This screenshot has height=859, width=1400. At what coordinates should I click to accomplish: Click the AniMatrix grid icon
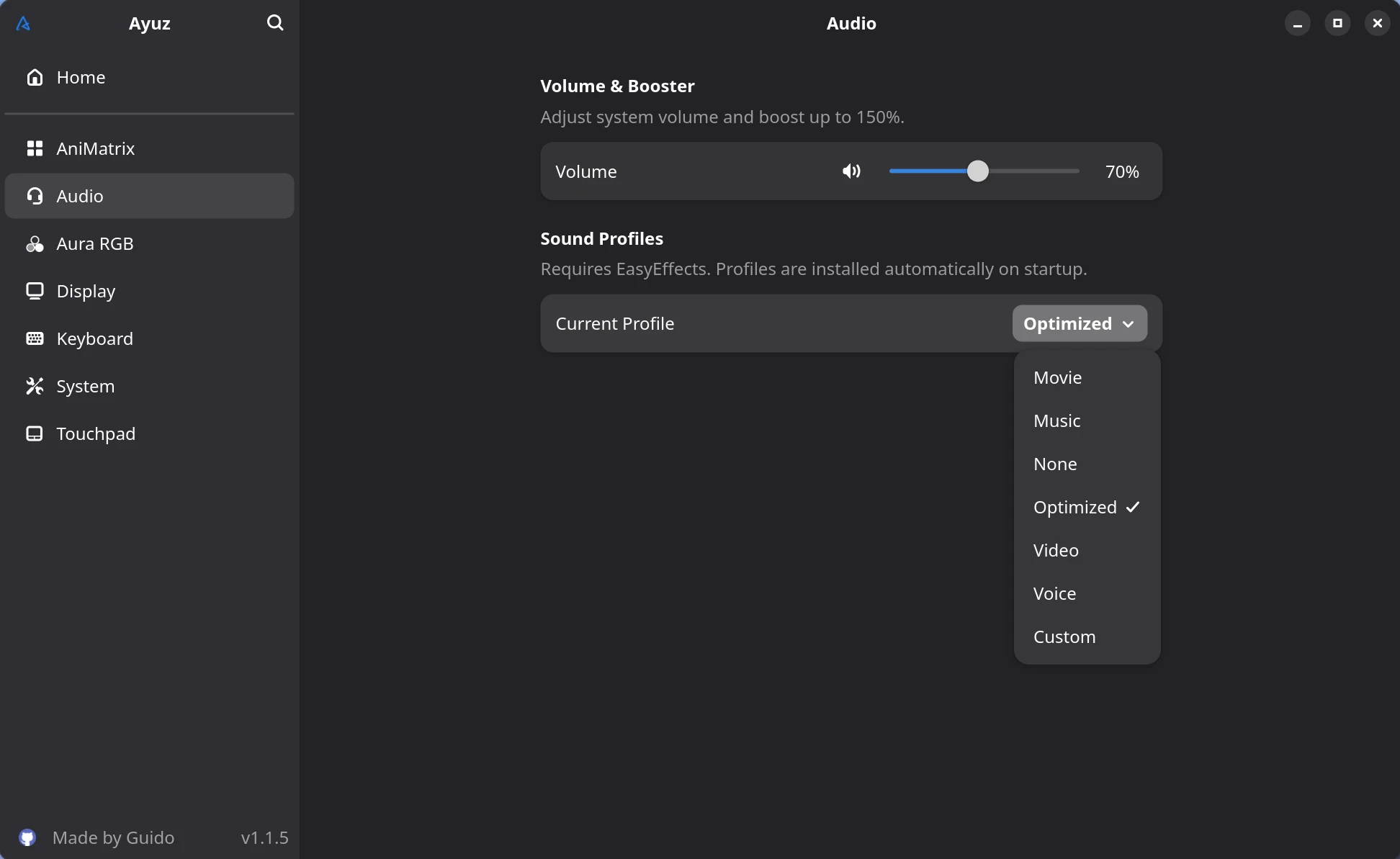click(x=35, y=148)
